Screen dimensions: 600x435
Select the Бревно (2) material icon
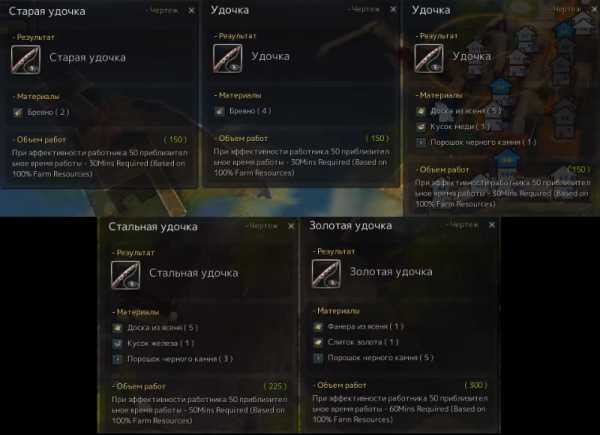18,112
